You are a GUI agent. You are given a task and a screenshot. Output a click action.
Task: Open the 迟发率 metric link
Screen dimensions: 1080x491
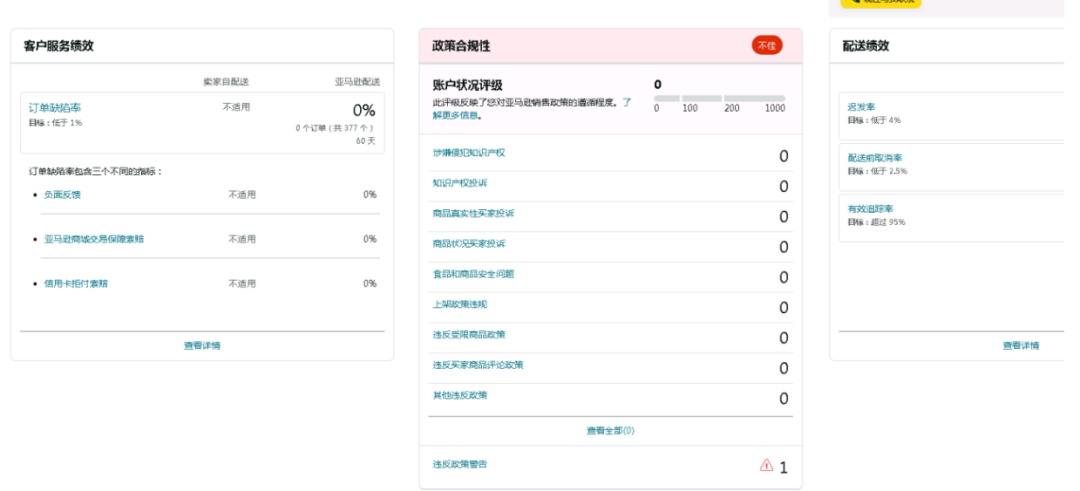tap(861, 107)
